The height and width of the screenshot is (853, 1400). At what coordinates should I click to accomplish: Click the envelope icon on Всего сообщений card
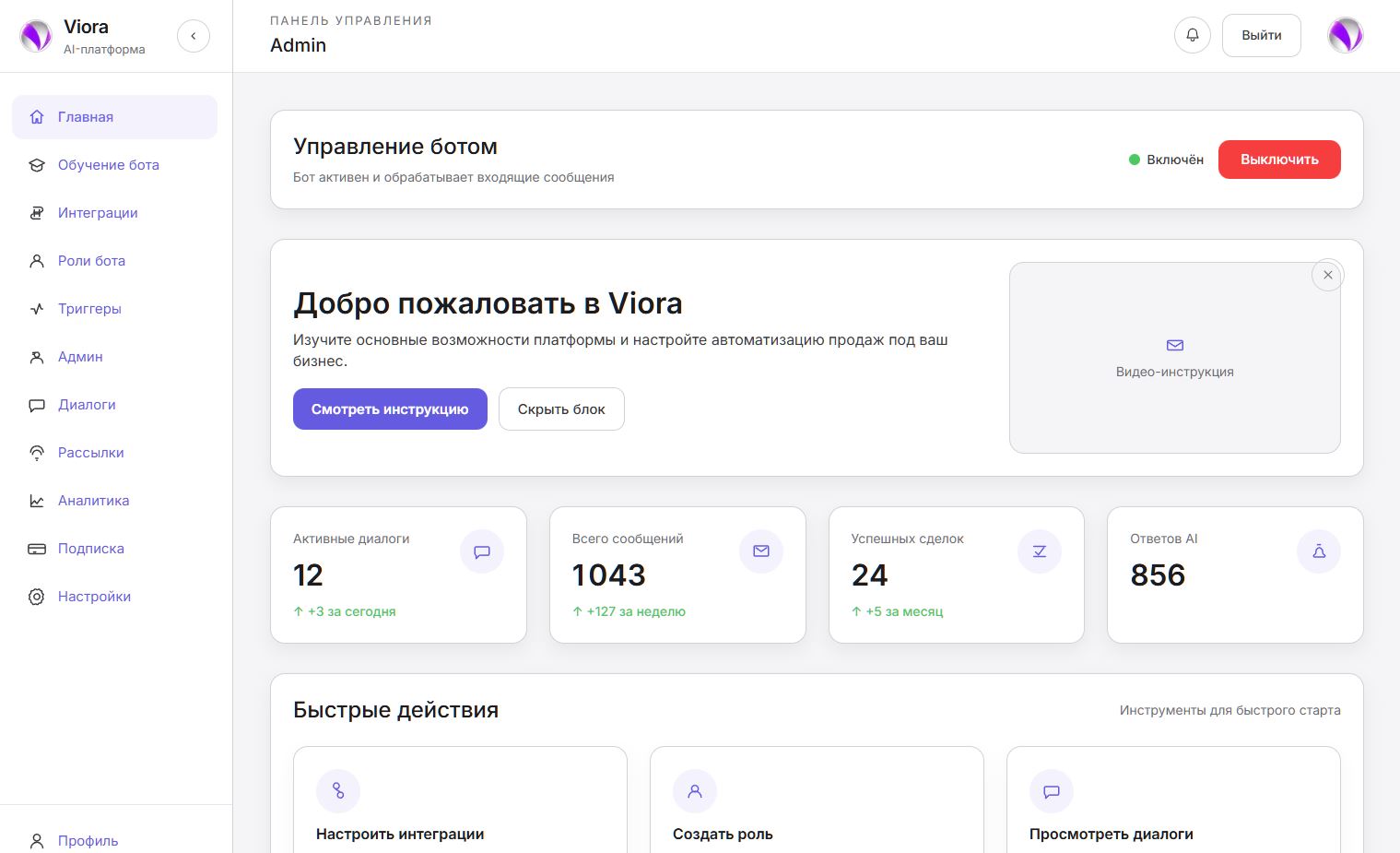[x=761, y=551]
